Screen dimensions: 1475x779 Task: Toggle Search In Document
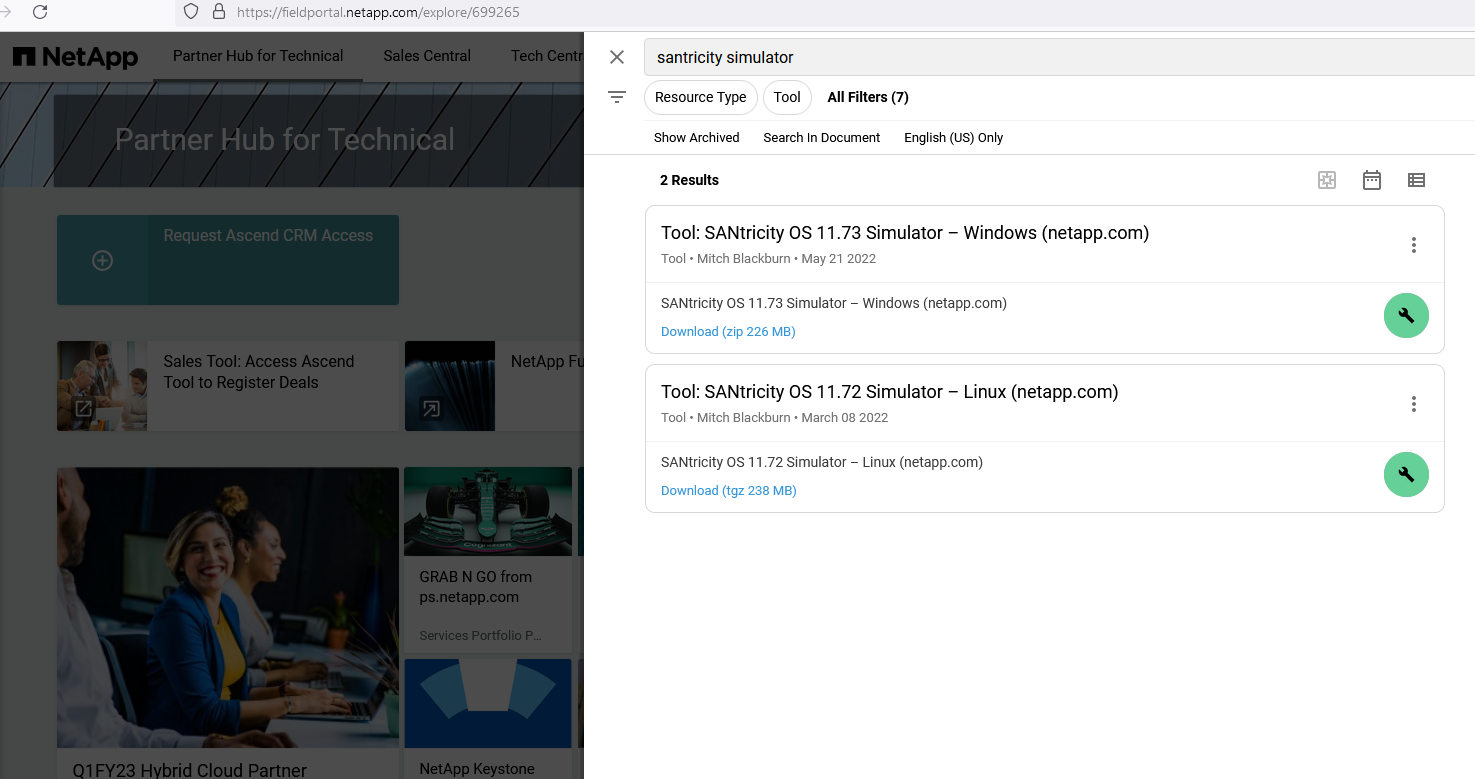pyautogui.click(x=821, y=137)
